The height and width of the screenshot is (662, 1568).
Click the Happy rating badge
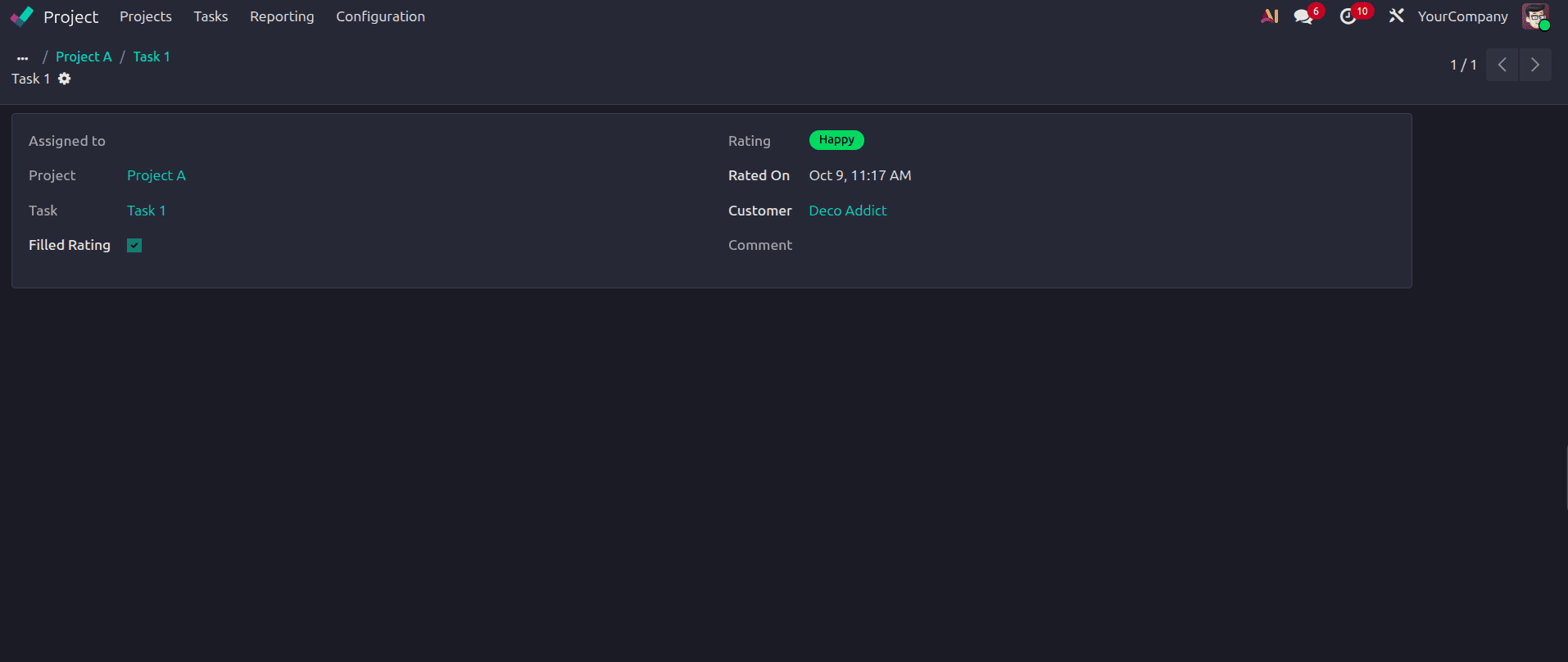(x=836, y=140)
